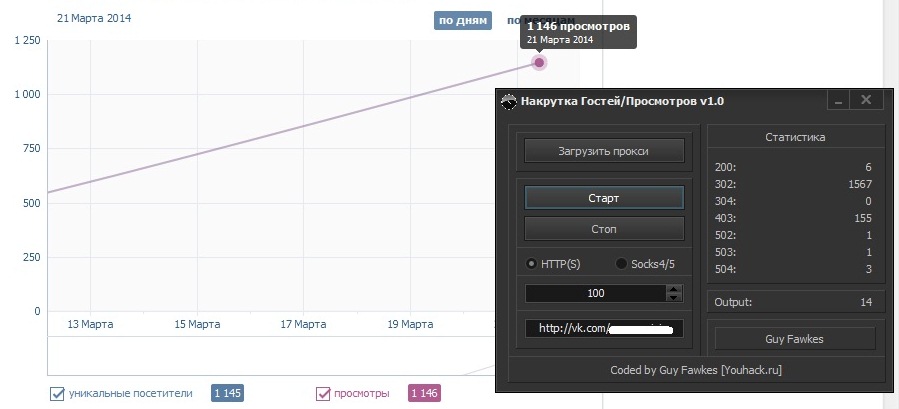The image size is (899, 409).
Task: Click the blue 1 145 visitors badge
Action: 228,394
